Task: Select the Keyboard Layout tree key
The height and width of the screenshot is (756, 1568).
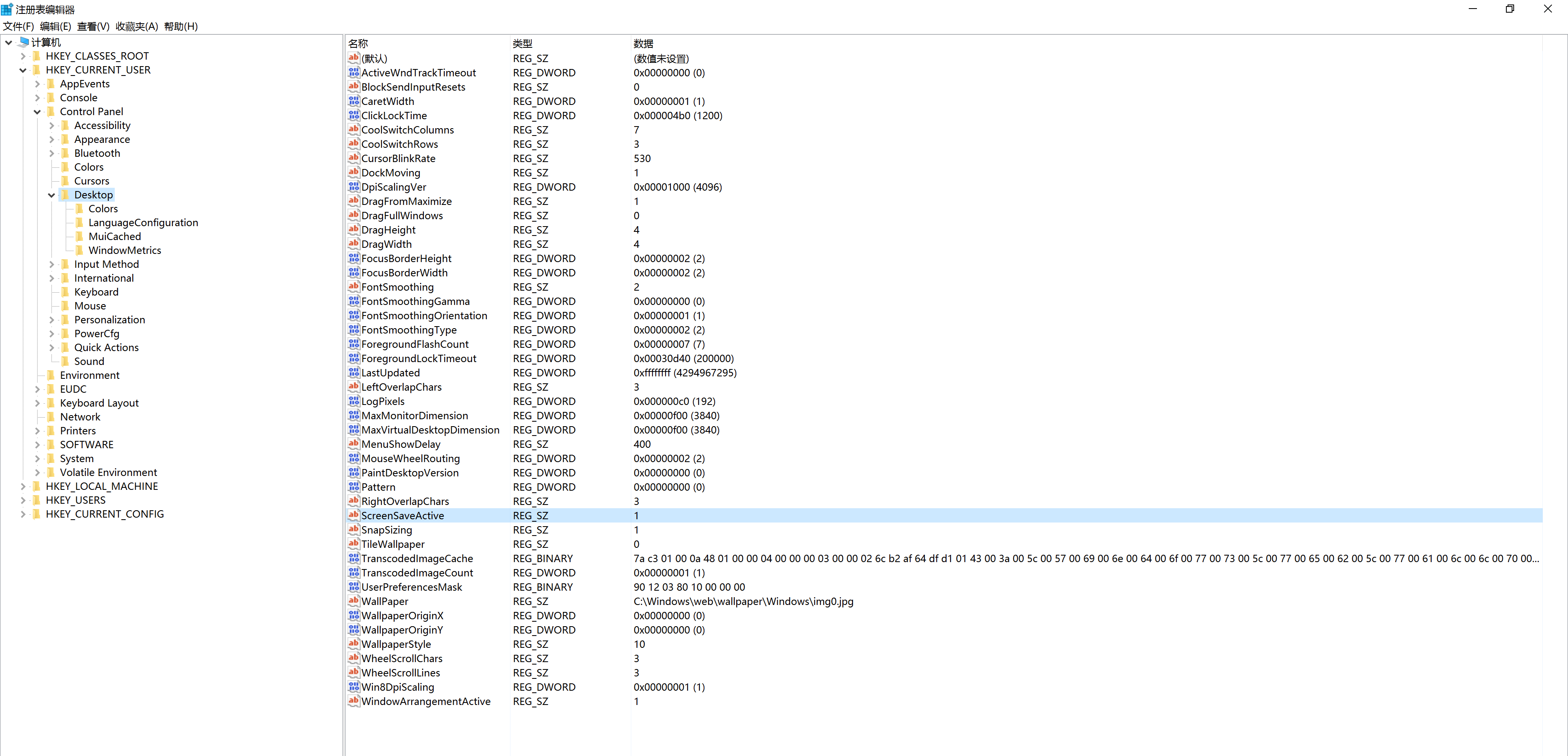Action: point(99,402)
